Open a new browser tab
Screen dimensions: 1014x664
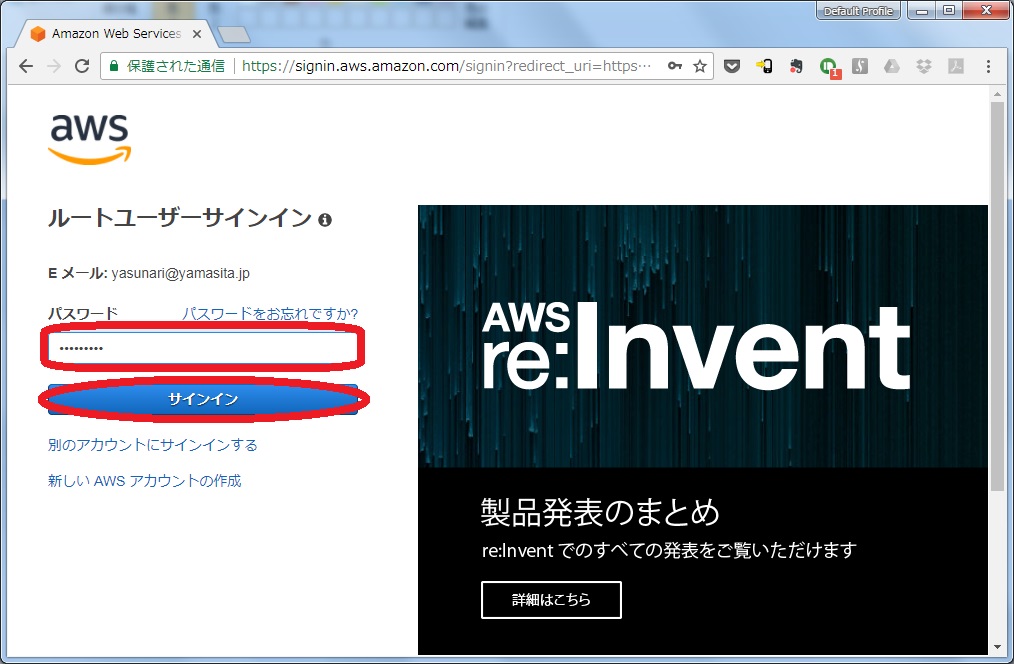pos(233,35)
